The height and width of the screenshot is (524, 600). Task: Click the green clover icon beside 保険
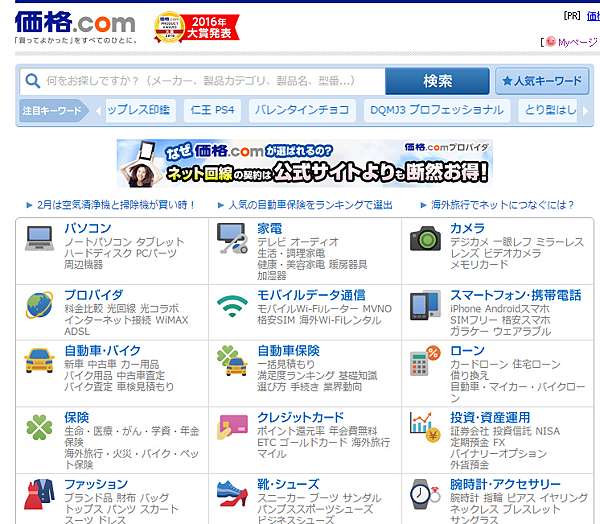tap(39, 428)
